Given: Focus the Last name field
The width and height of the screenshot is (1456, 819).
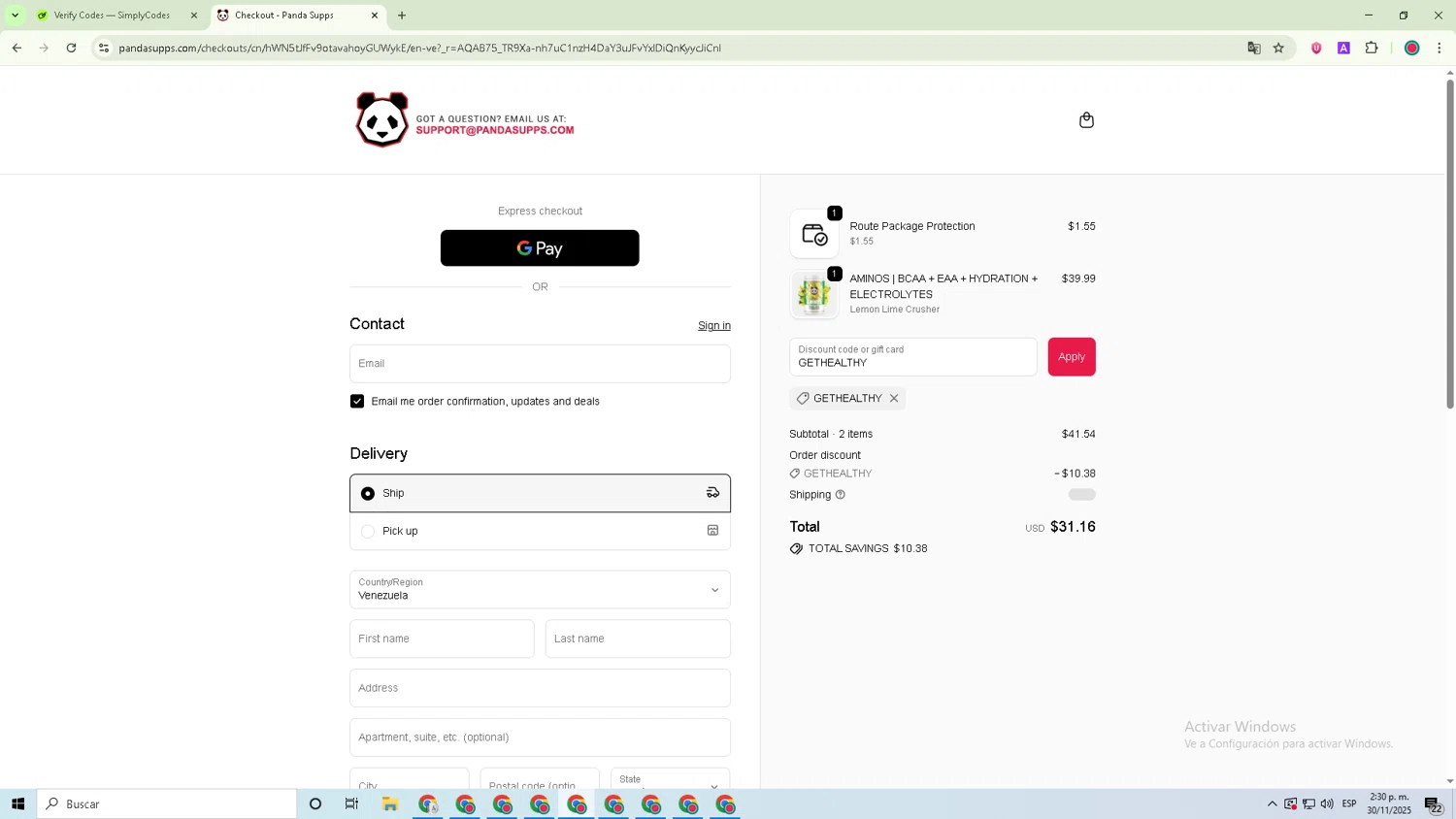Looking at the screenshot, I should (x=638, y=639).
